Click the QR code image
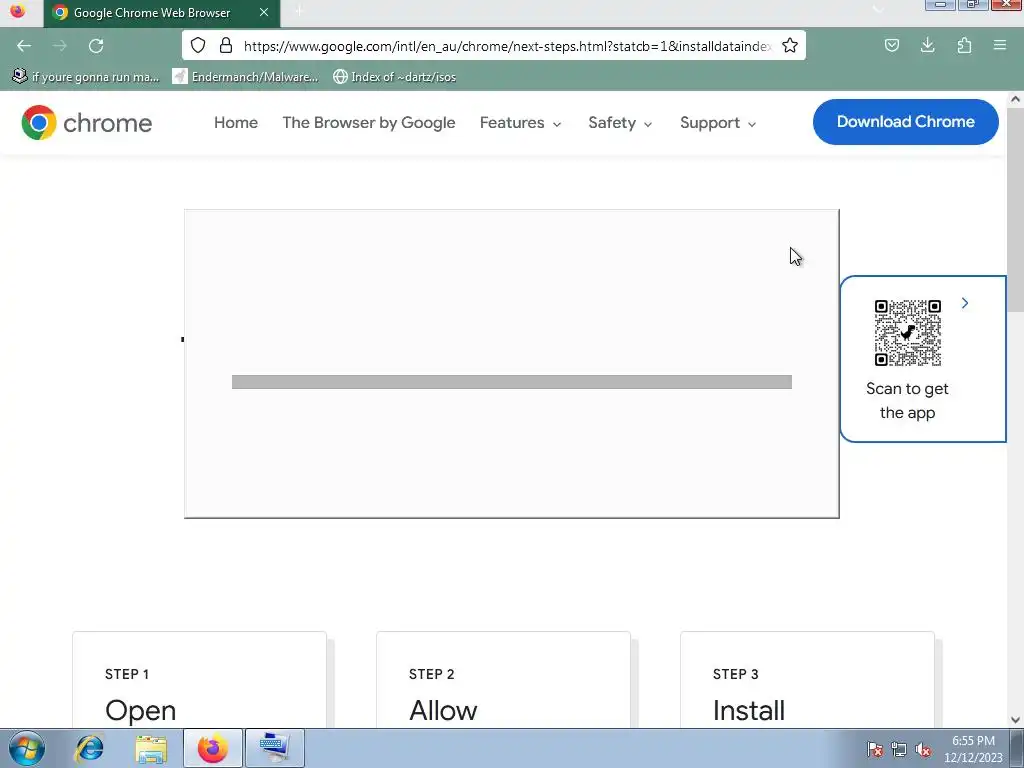The width and height of the screenshot is (1024, 768). [908, 333]
